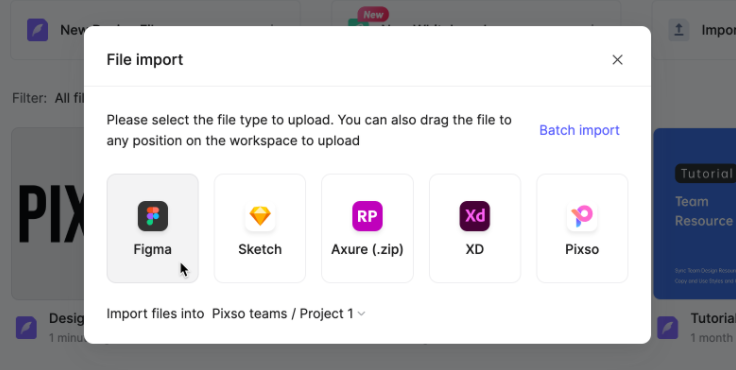Click the XD label text
The width and height of the screenshot is (736, 370).
[475, 249]
